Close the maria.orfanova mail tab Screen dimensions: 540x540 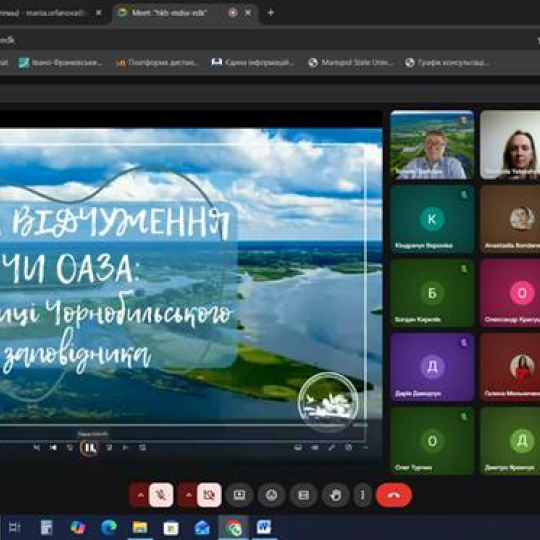98,13
